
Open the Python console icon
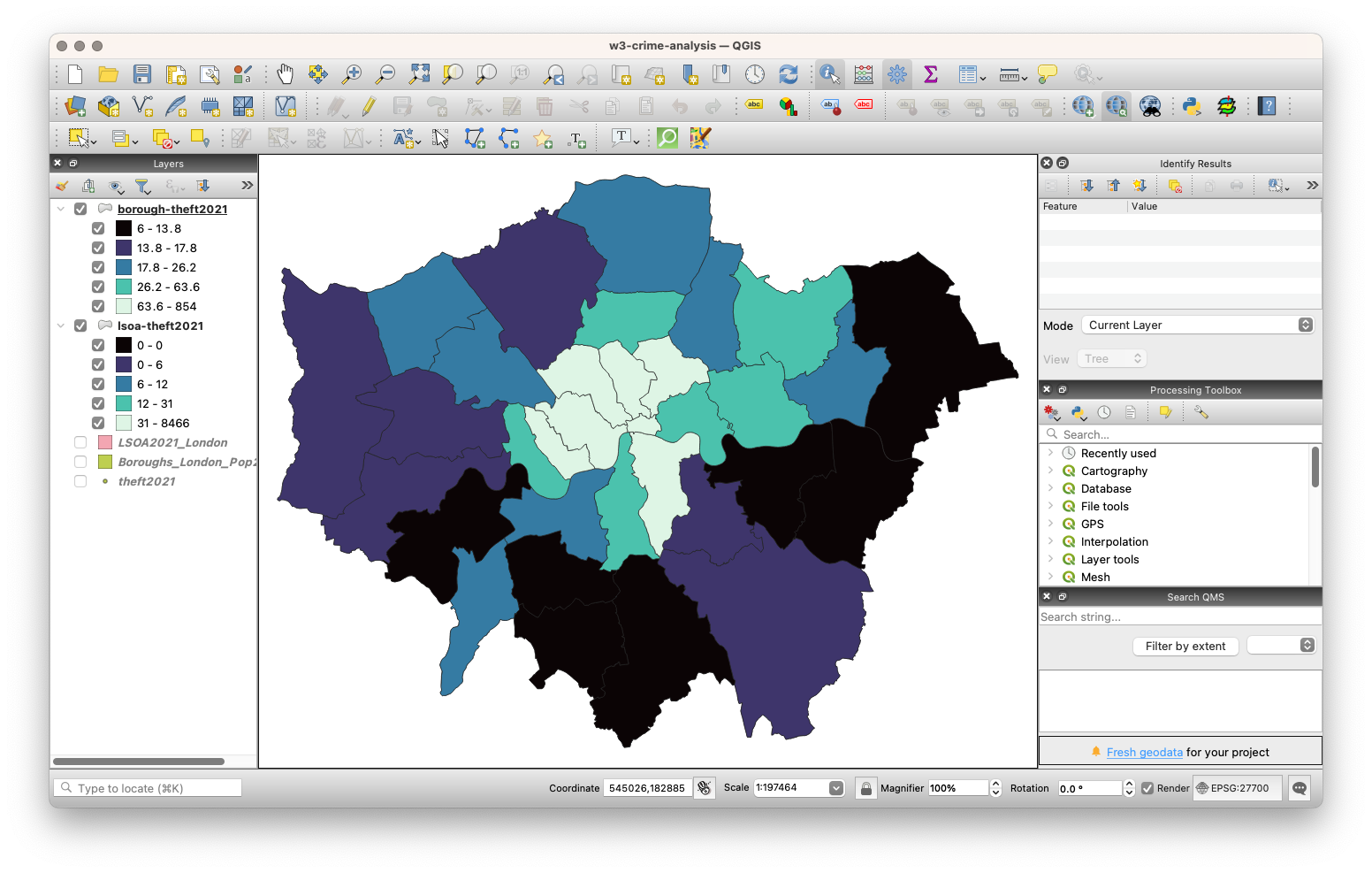coord(1193,106)
